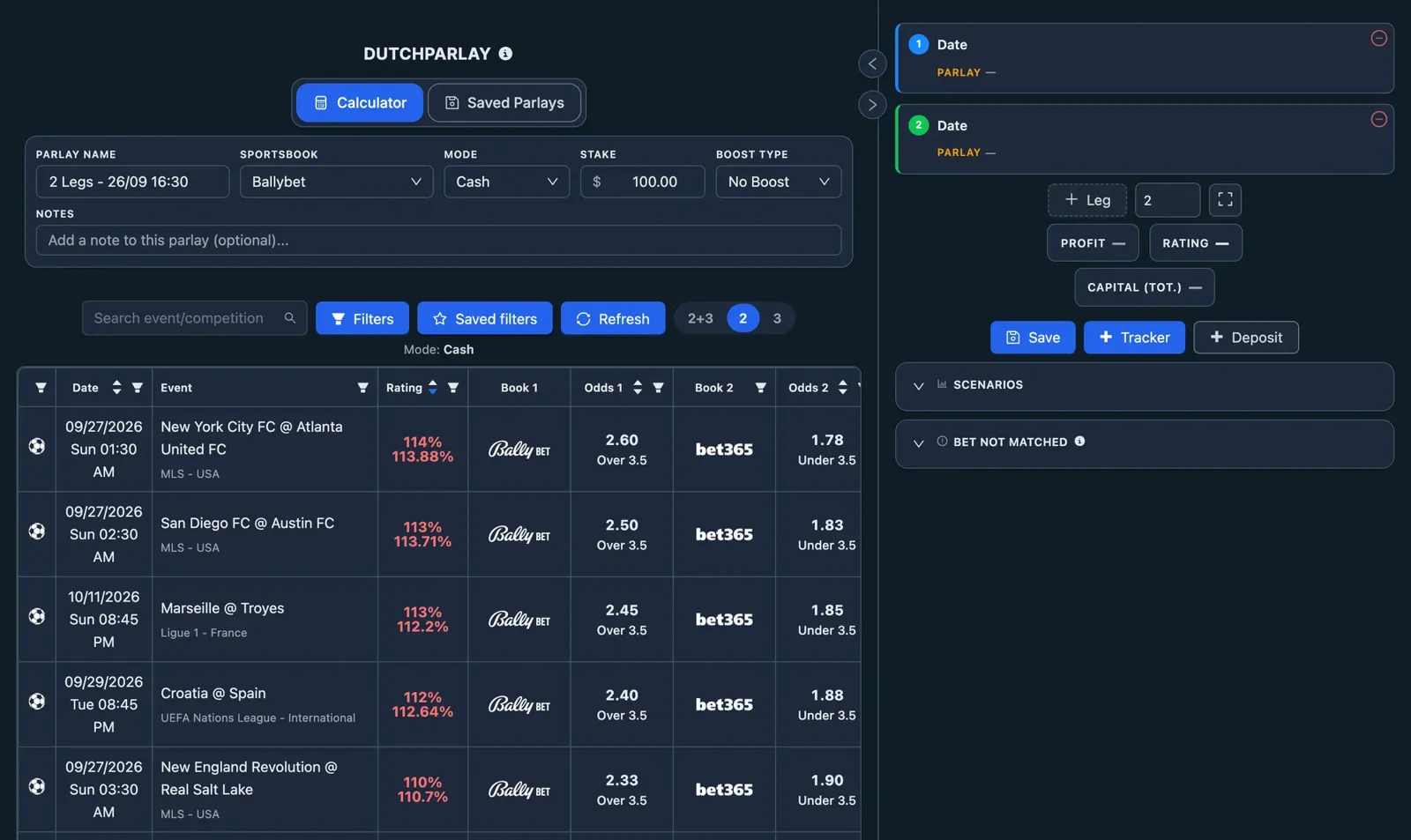
Task: Select 2+3 legs toggle option
Action: pyautogui.click(x=700, y=318)
